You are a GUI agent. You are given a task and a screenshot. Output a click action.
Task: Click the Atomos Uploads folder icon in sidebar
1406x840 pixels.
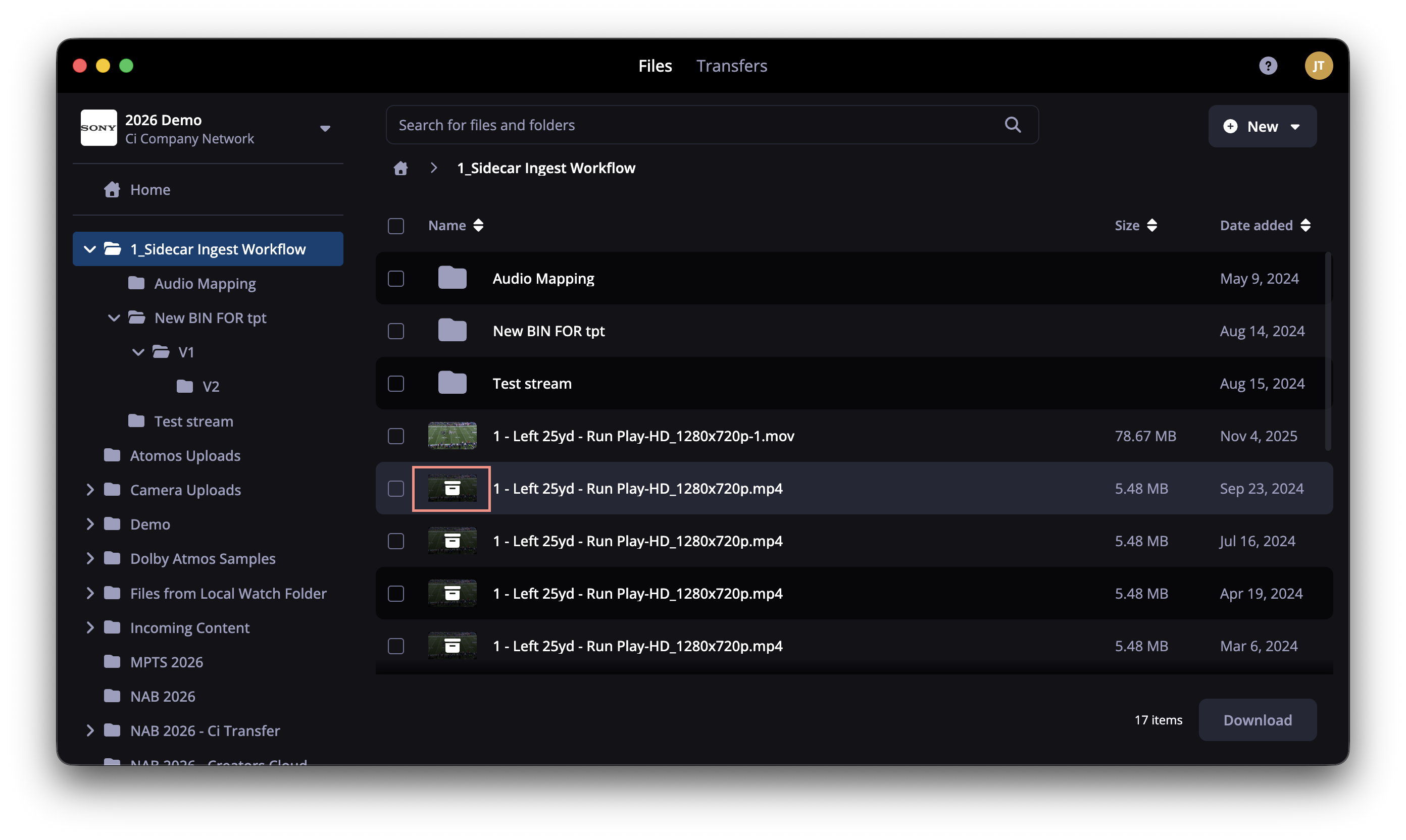click(112, 455)
